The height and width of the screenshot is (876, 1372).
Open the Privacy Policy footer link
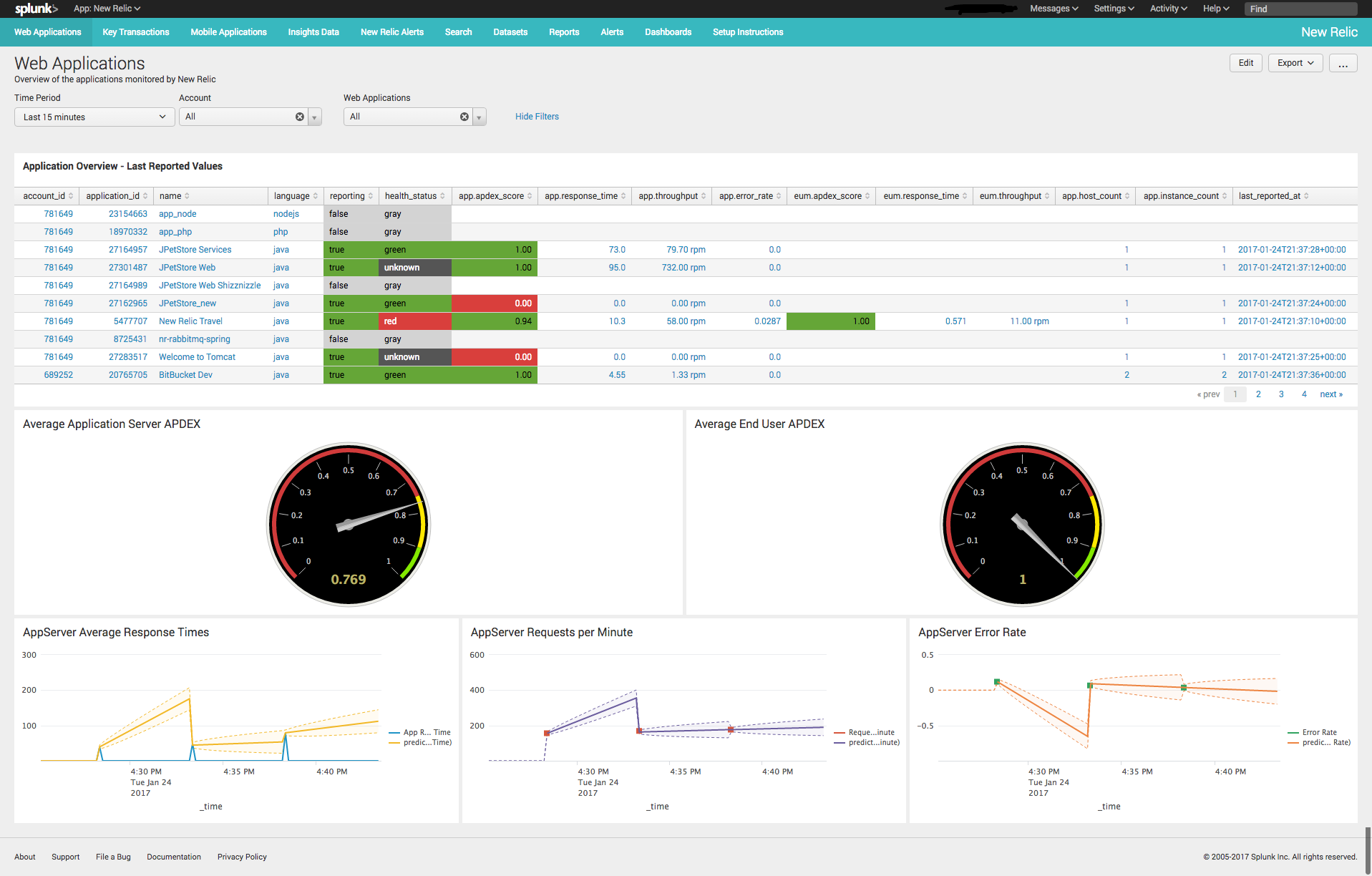[242, 857]
